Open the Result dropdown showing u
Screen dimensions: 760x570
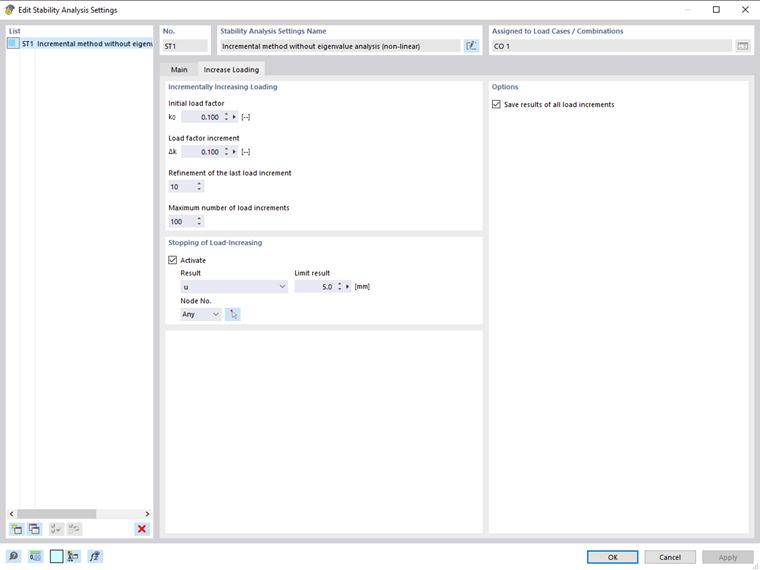point(234,287)
